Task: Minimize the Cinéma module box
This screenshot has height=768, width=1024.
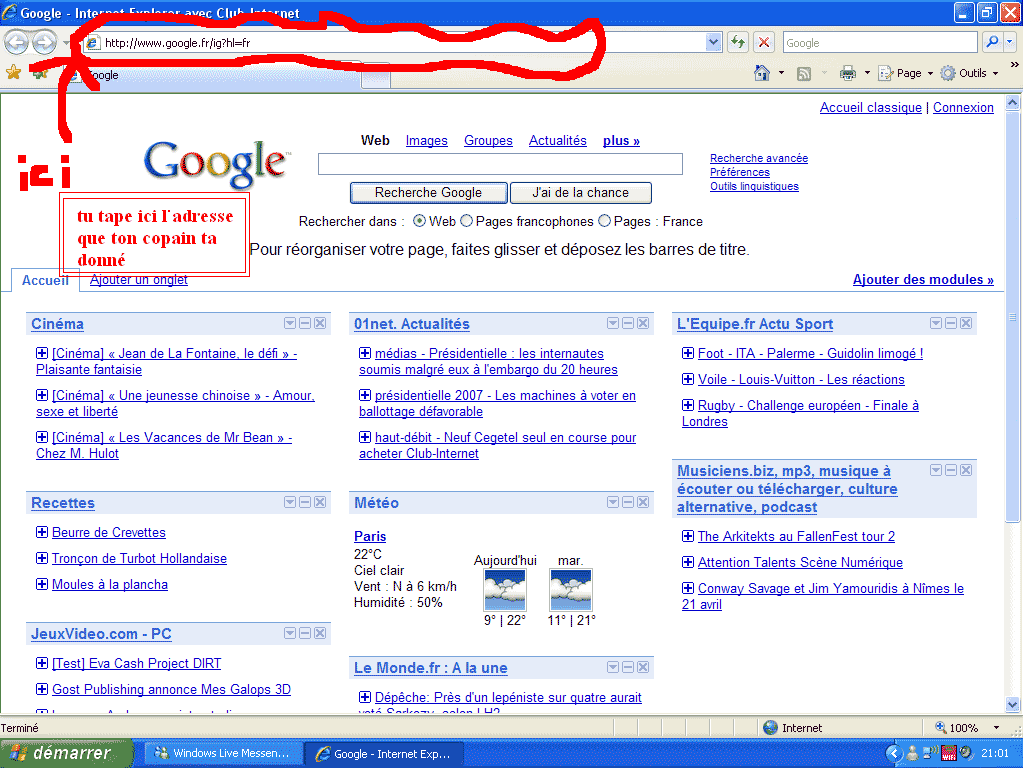Action: [305, 323]
